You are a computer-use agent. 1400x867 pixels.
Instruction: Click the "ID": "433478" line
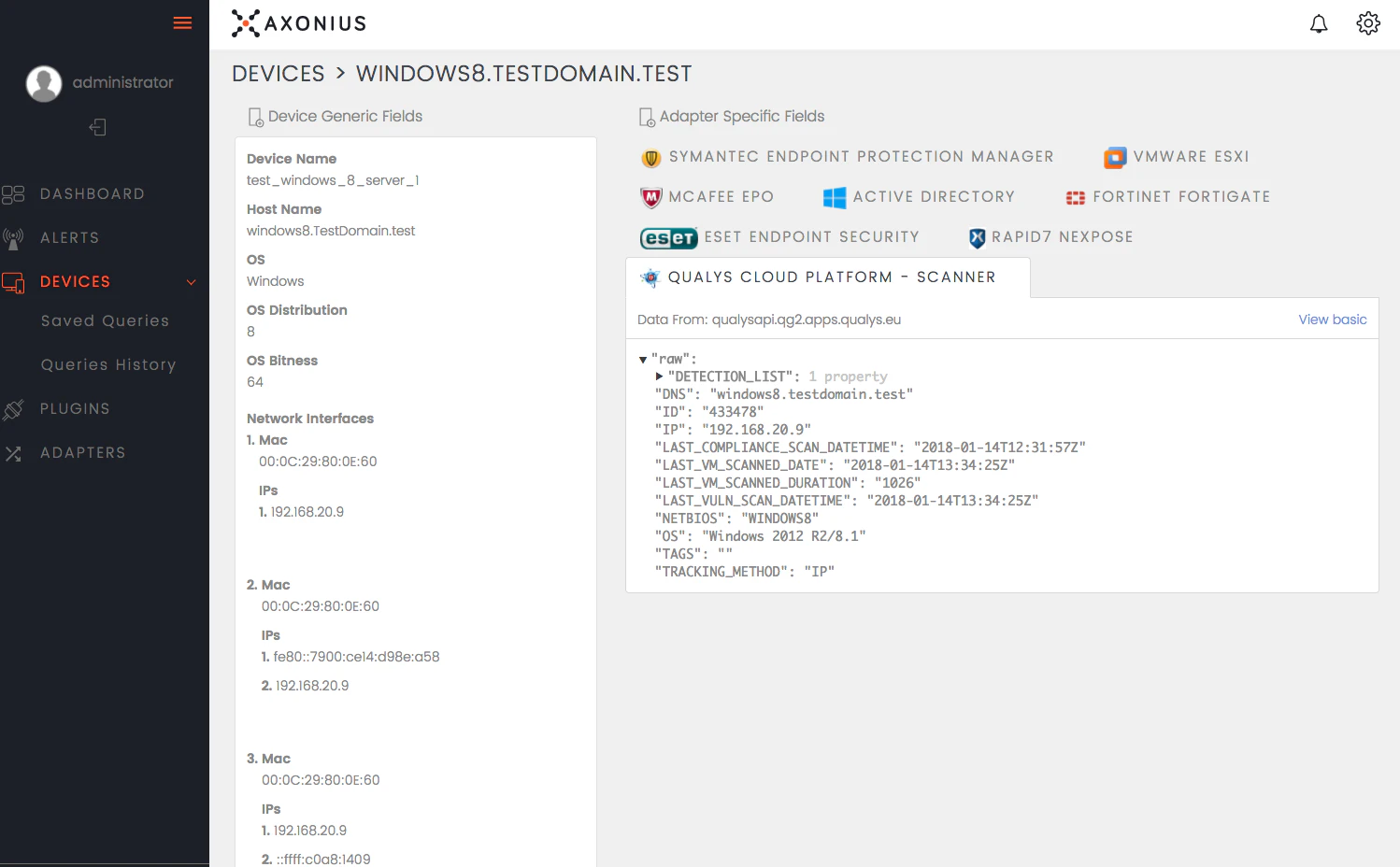(x=709, y=412)
